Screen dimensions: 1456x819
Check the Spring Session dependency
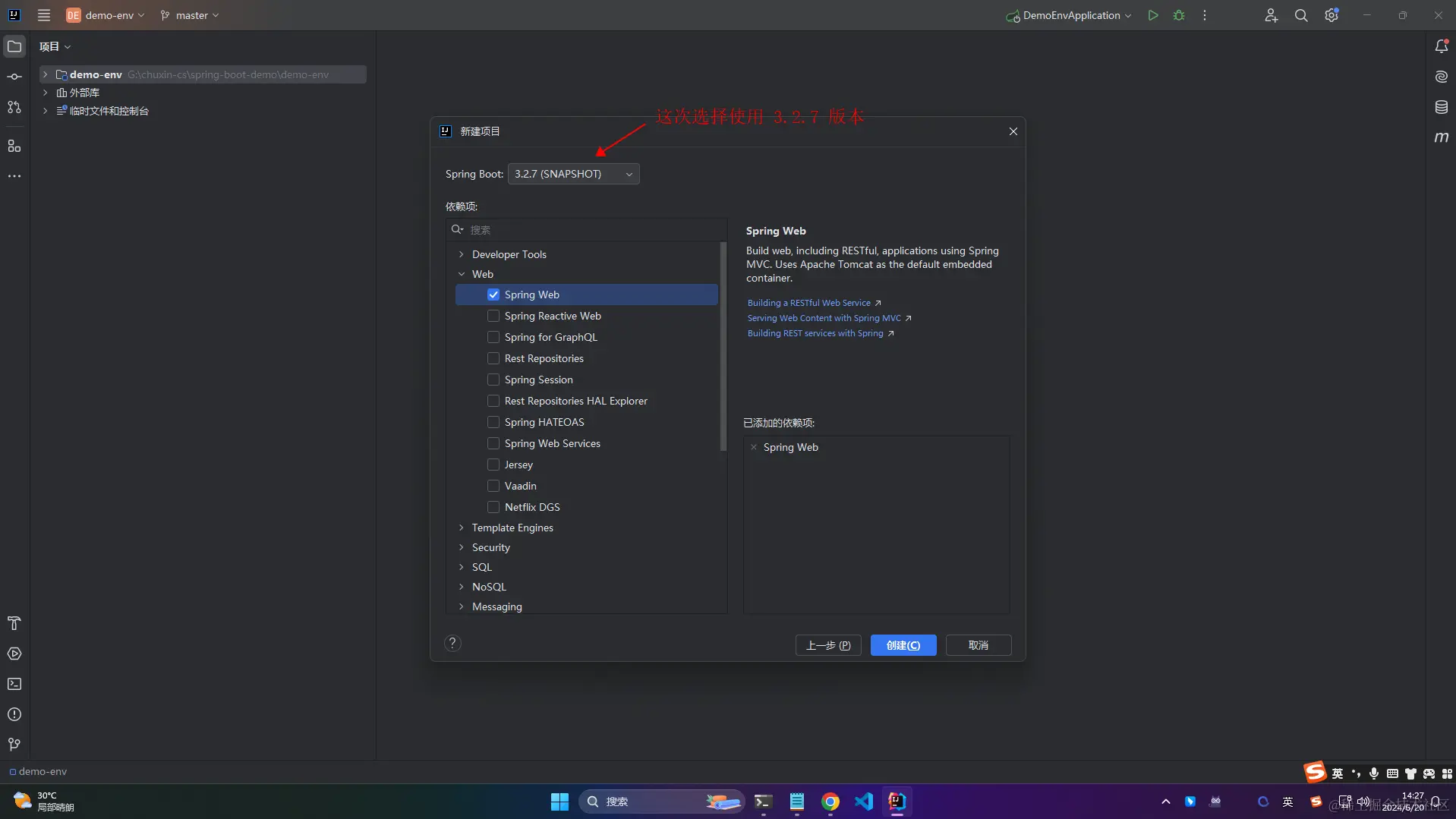click(493, 380)
